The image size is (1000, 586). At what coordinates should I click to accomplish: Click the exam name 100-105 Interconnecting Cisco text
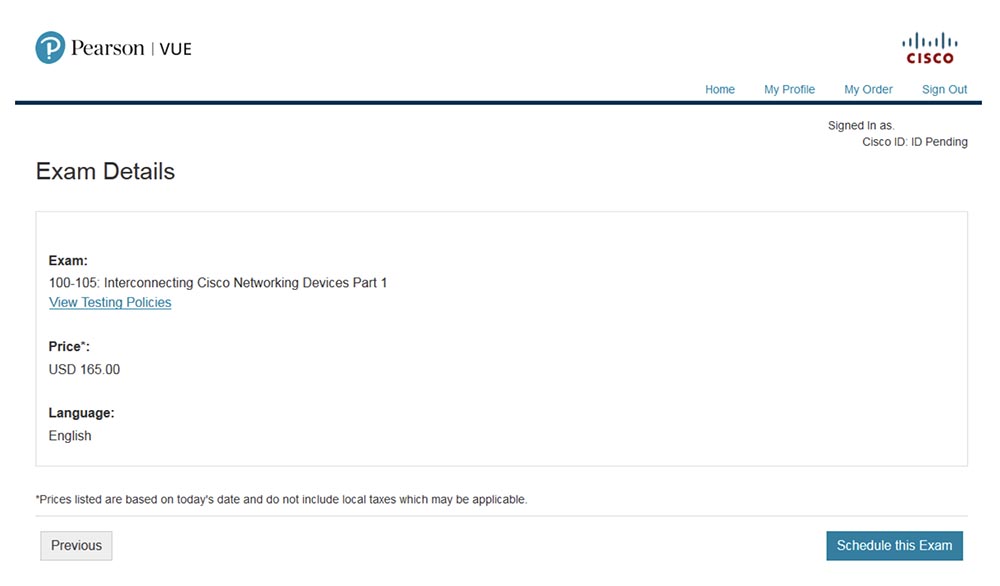(x=218, y=283)
